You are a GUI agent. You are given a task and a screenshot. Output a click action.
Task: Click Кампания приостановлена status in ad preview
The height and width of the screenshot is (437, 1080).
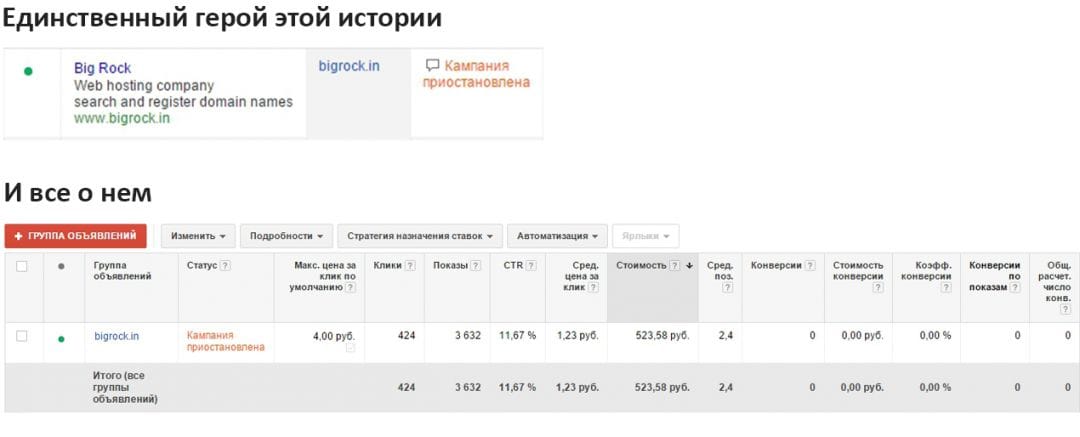pyautogui.click(x=477, y=74)
